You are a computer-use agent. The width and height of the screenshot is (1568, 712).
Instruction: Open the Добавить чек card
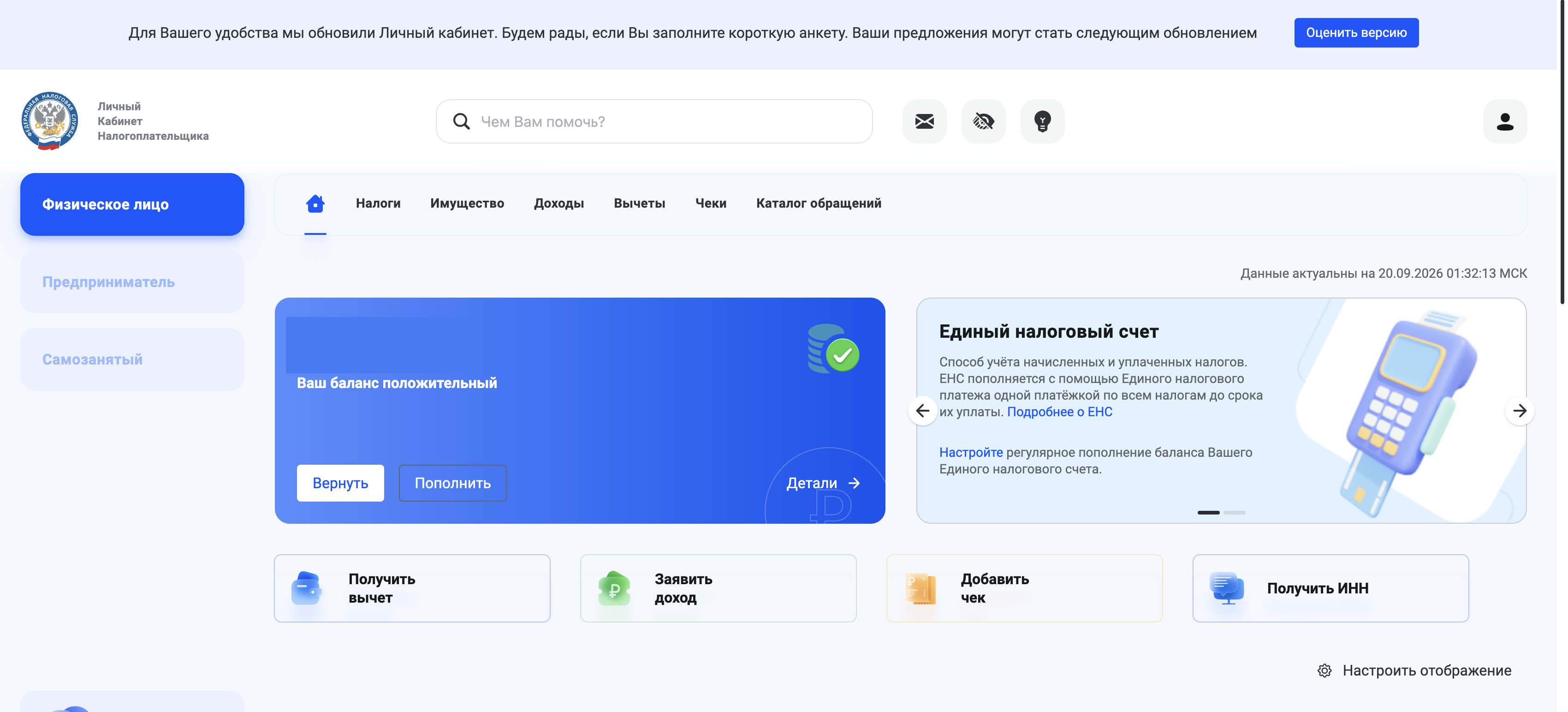(x=1024, y=588)
